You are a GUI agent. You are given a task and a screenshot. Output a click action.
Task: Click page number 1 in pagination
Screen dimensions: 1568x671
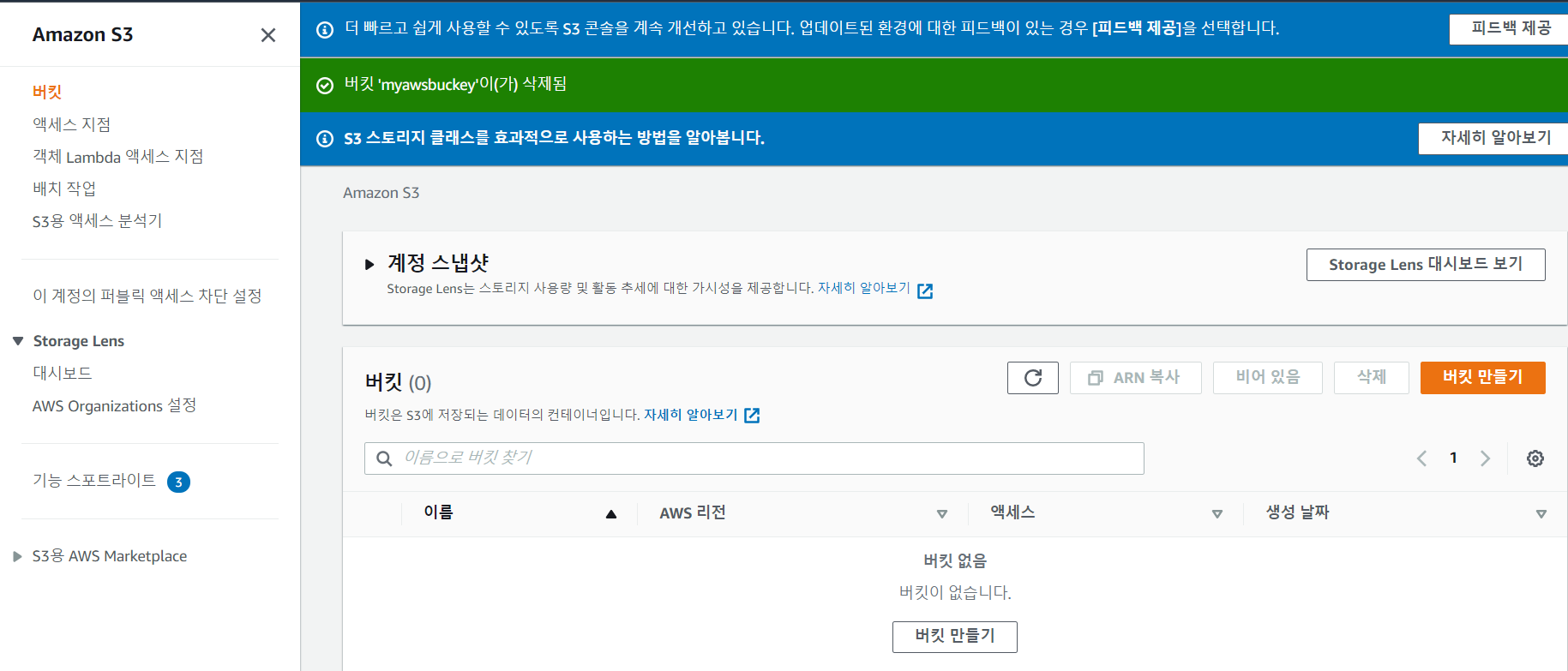click(1453, 458)
